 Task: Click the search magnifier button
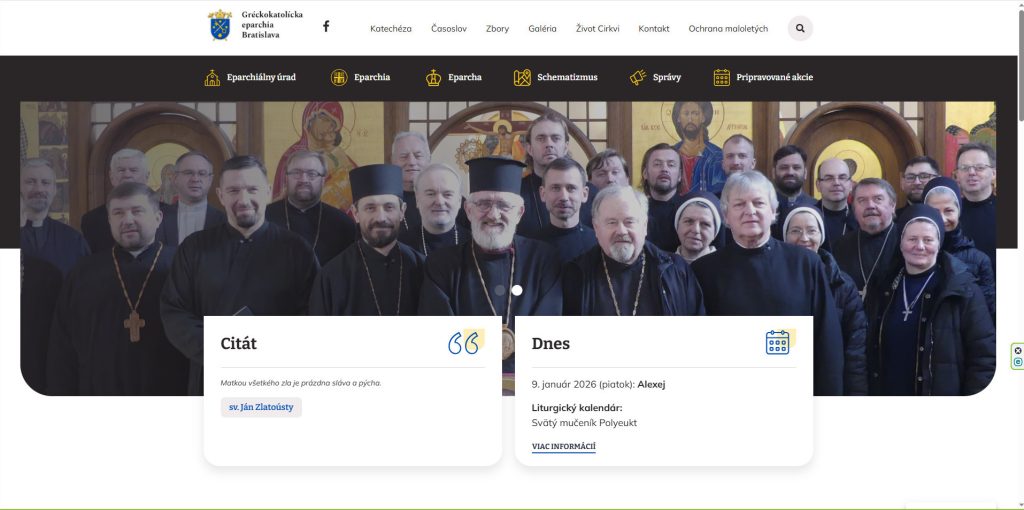pos(800,28)
